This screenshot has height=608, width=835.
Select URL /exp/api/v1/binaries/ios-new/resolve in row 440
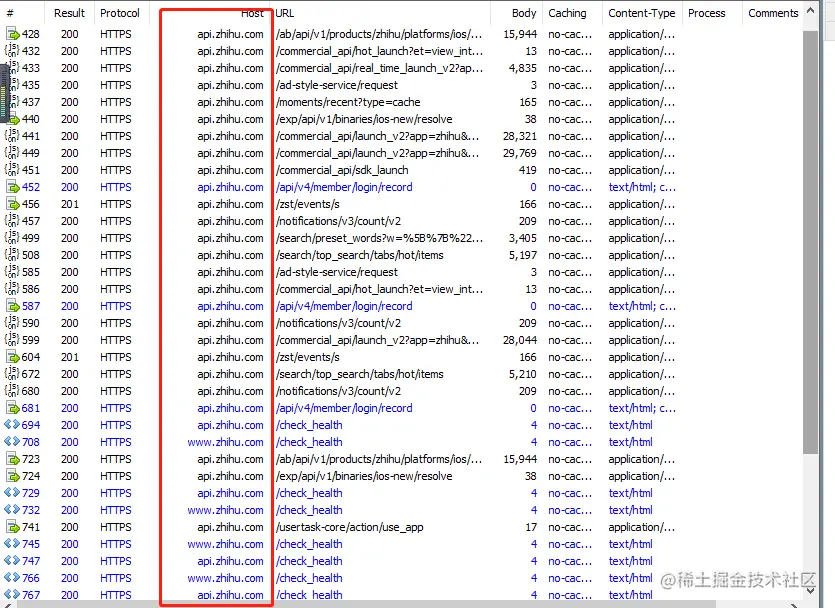pos(364,119)
